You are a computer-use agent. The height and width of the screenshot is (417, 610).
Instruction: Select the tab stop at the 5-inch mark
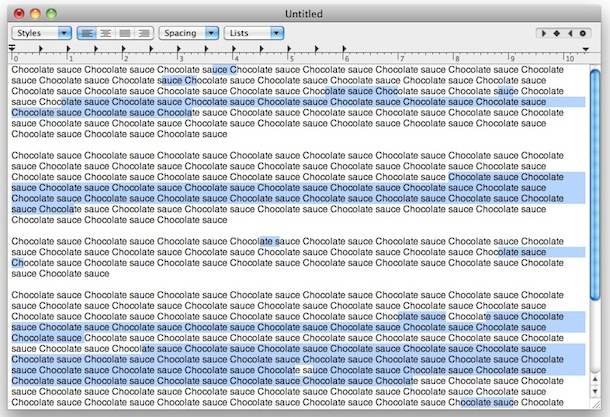[x=289, y=49]
